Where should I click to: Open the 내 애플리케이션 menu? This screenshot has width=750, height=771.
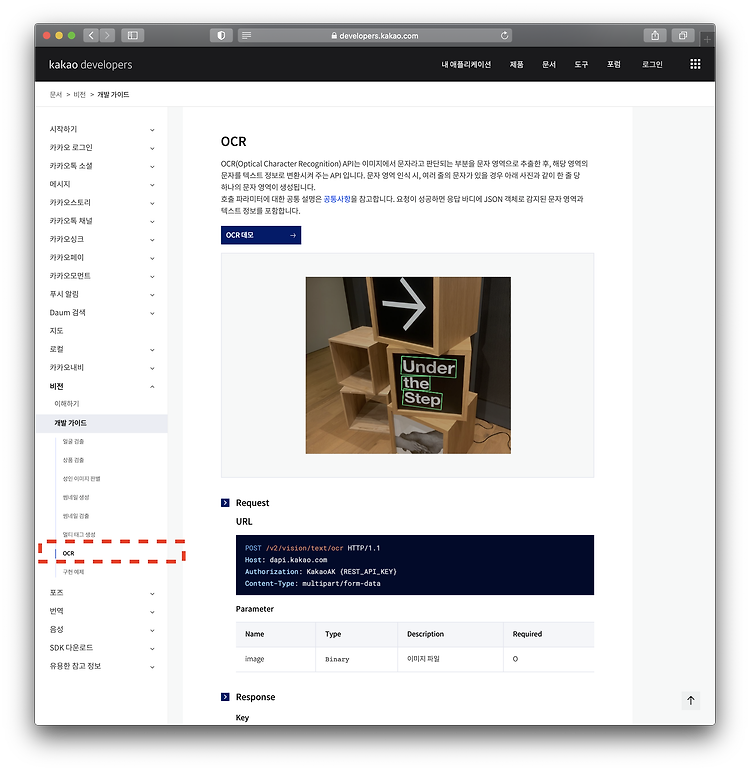[466, 64]
